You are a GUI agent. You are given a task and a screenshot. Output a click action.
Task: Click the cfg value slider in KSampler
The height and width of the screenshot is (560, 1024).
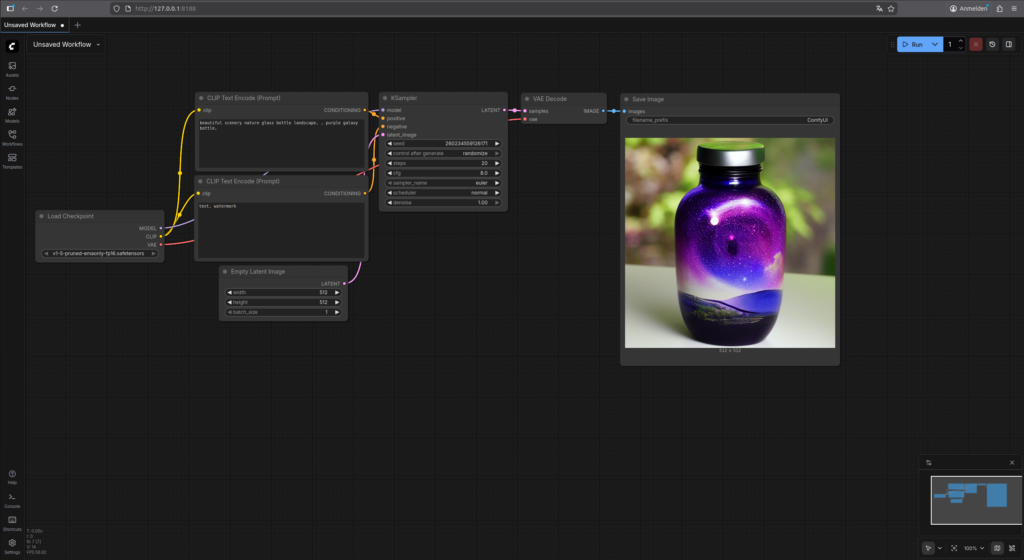click(443, 173)
